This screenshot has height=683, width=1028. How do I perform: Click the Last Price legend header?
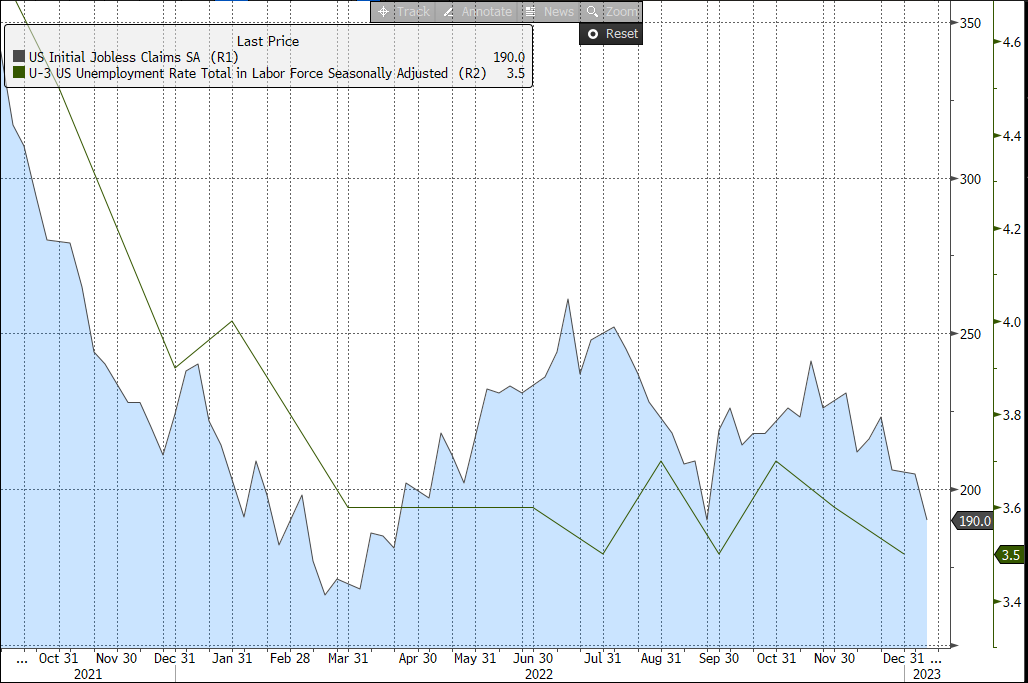click(267, 41)
